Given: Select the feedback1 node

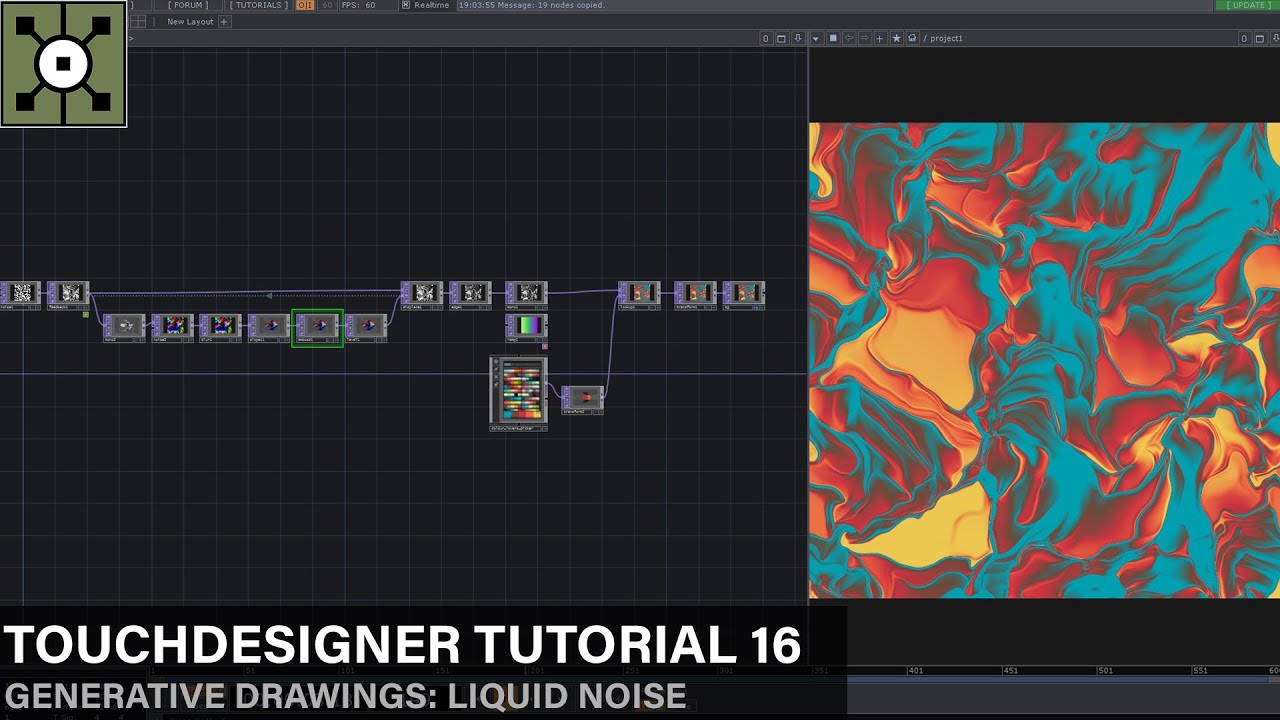Looking at the screenshot, I should [x=68, y=294].
